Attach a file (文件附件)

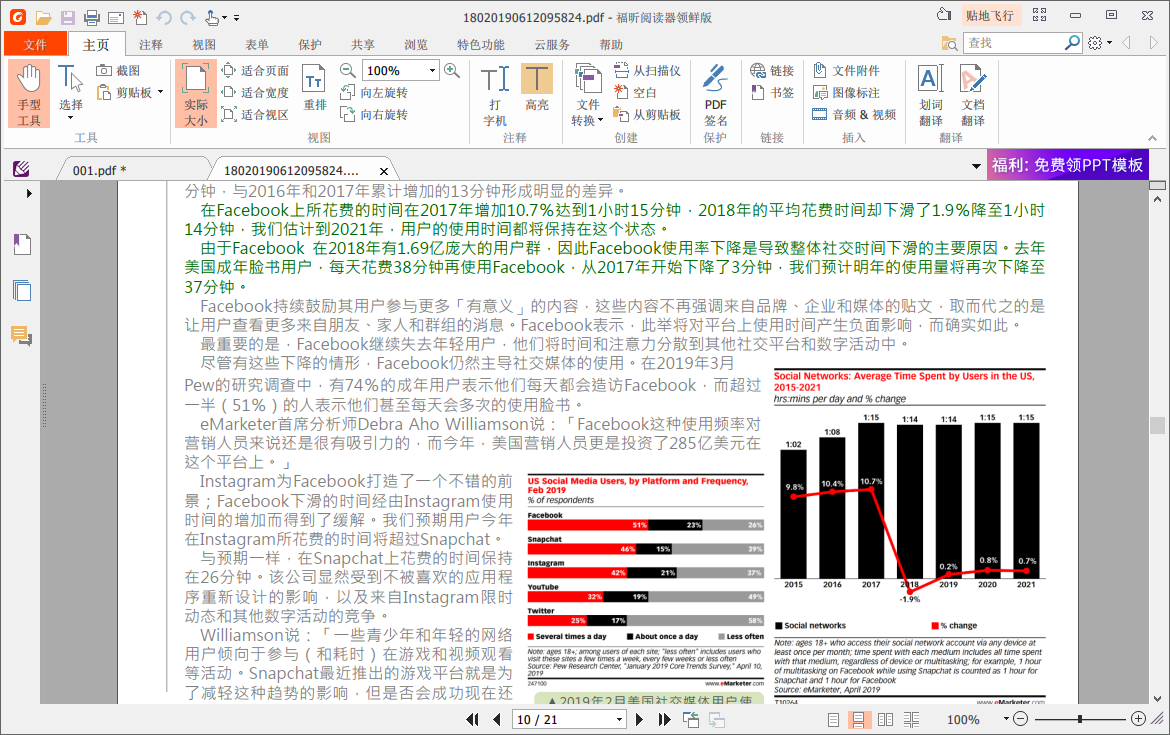click(846, 70)
